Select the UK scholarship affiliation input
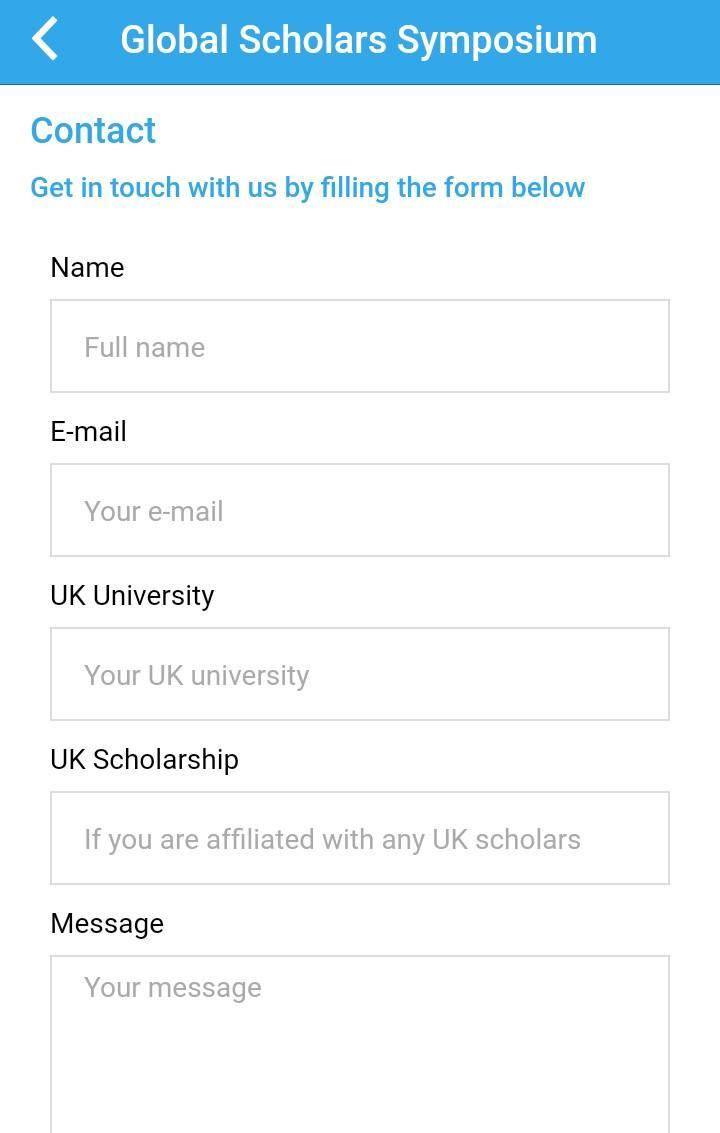Screen dimensions: 720x1133 pos(360,838)
